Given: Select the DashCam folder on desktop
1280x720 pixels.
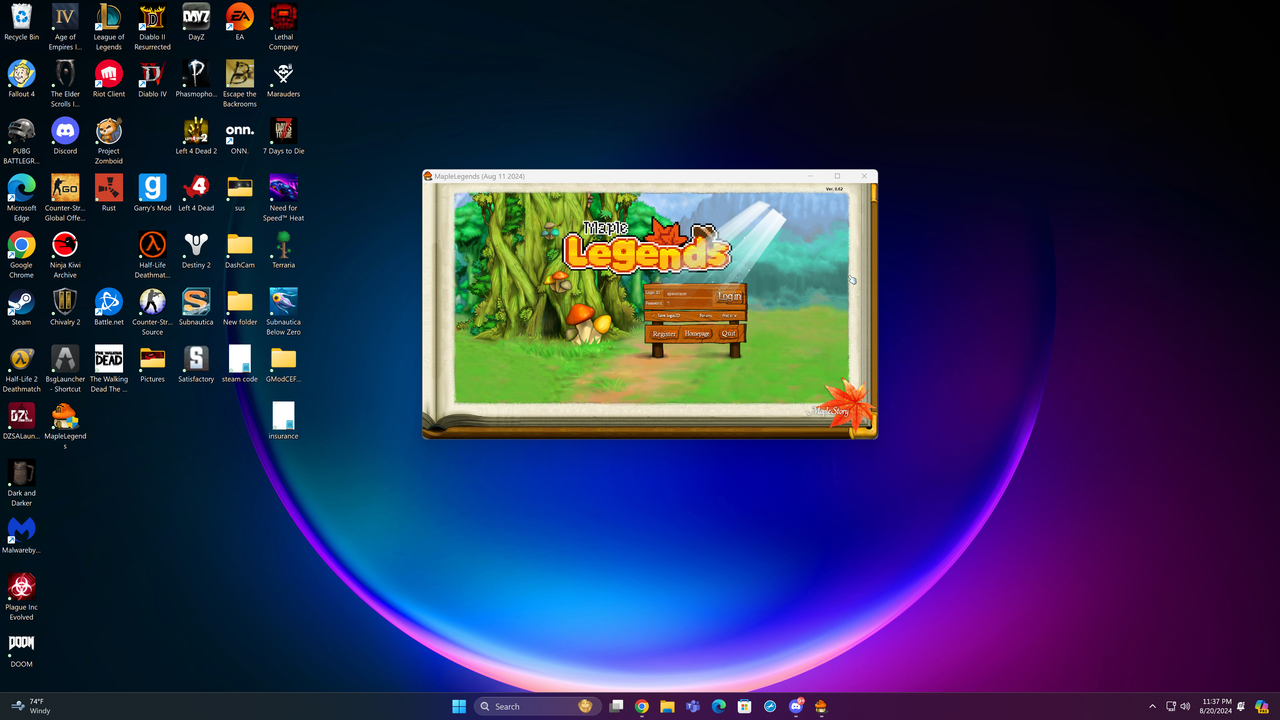Looking at the screenshot, I should [239, 250].
